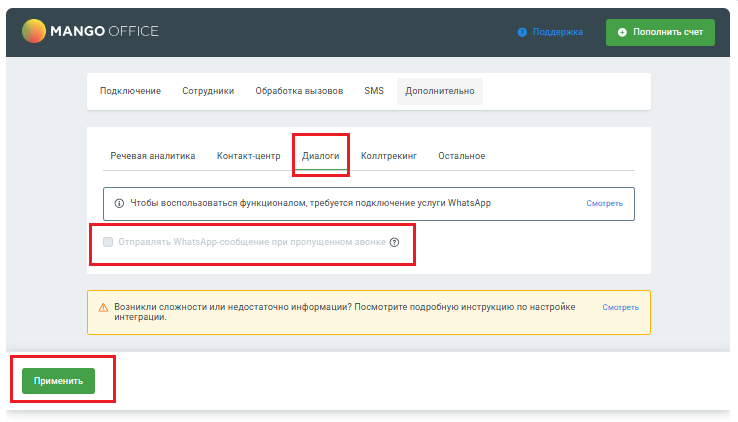738x422 pixels.
Task: Click text 'Возникли сложности или недостаточно информации?'
Action: [233, 307]
